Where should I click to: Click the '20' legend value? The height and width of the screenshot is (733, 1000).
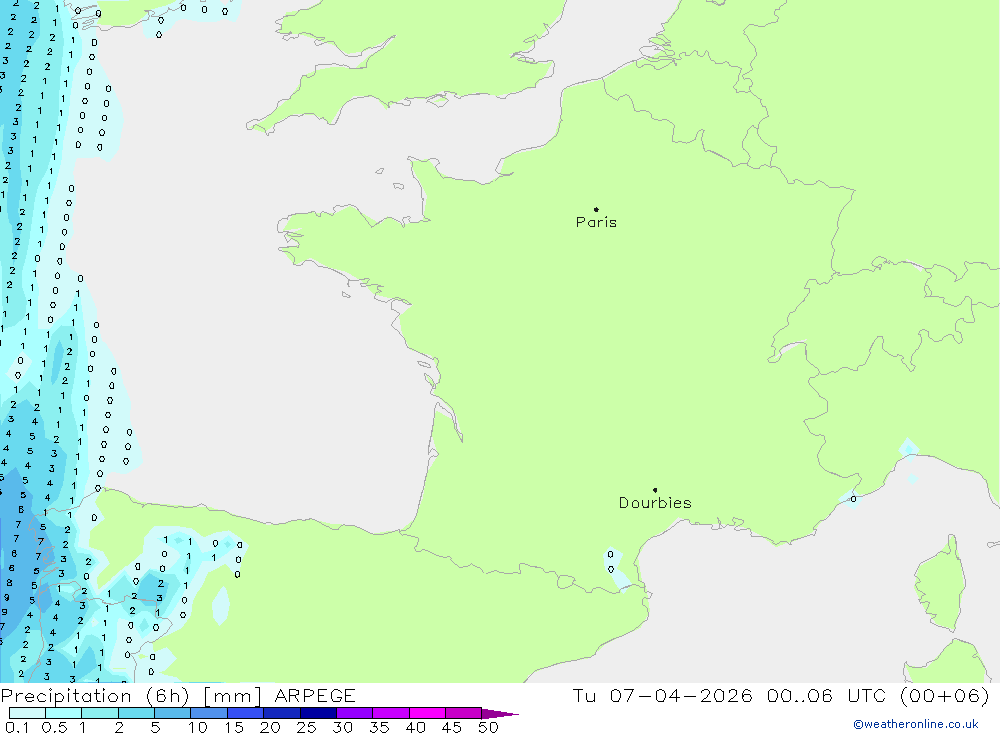[x=270, y=727]
